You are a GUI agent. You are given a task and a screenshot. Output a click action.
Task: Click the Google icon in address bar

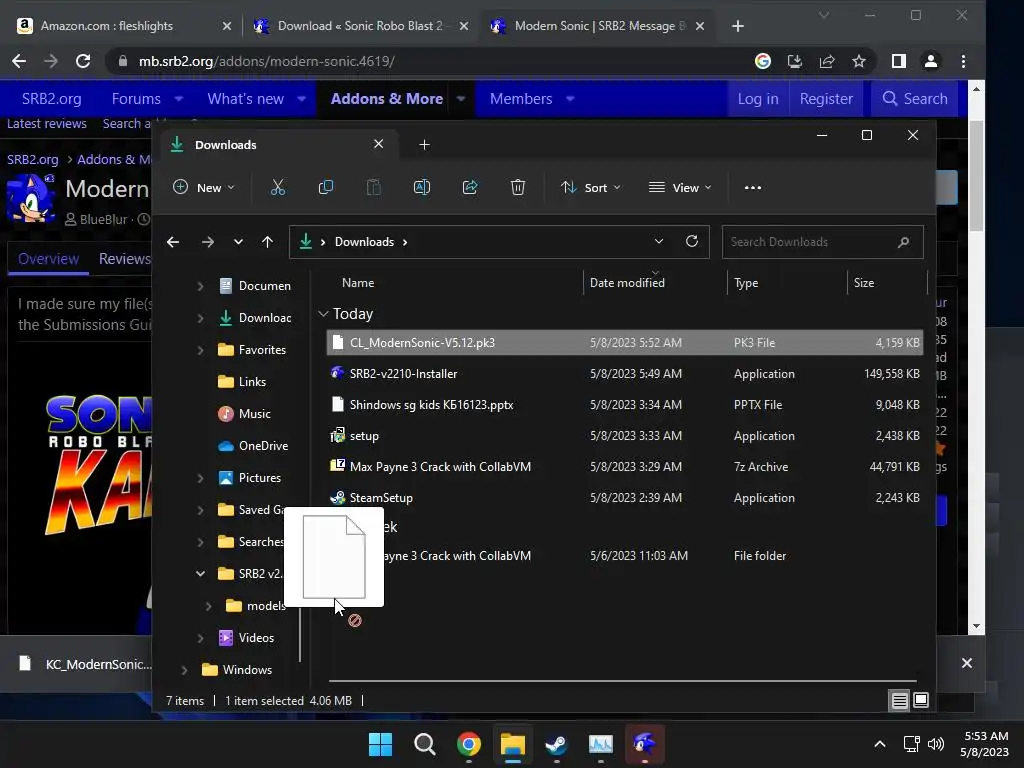(x=763, y=61)
